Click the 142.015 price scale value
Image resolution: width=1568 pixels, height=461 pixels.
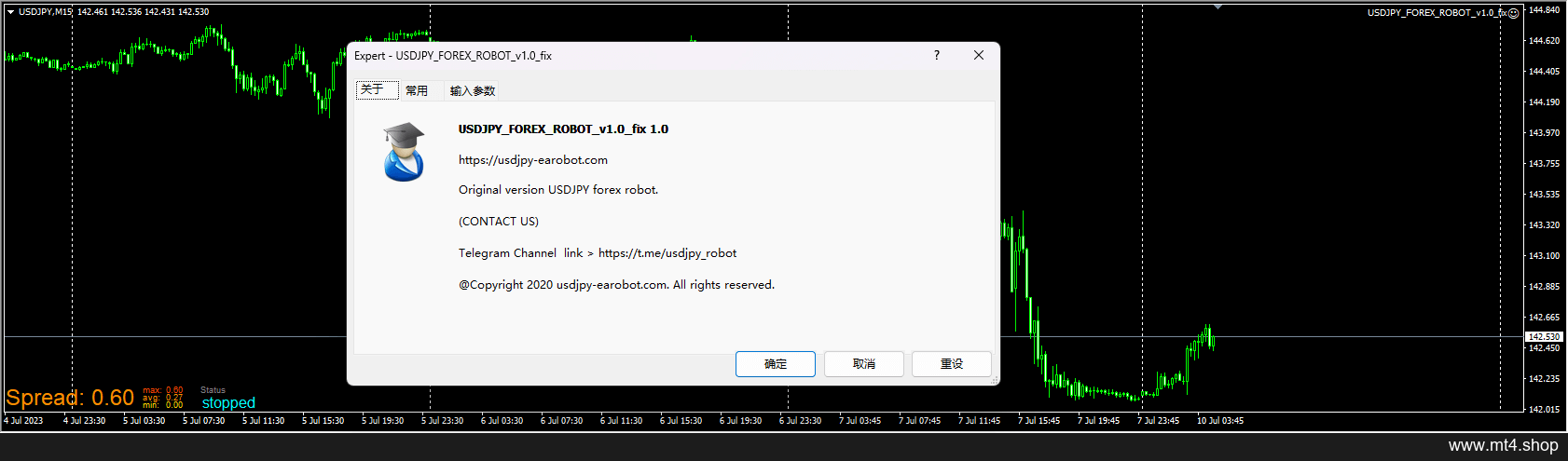click(1545, 410)
